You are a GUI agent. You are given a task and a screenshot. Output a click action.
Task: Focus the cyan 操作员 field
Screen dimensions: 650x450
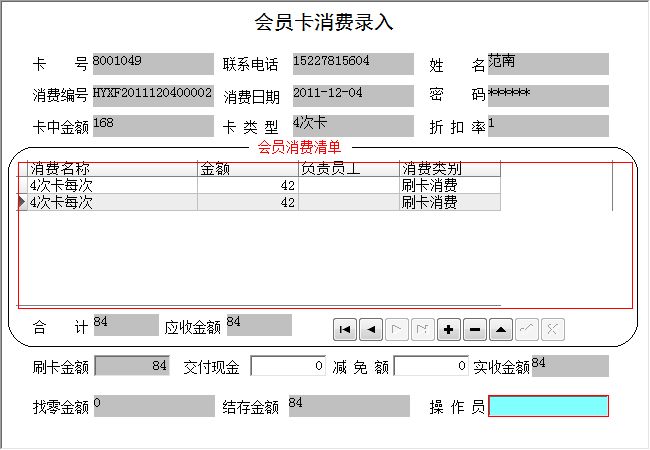pos(548,406)
